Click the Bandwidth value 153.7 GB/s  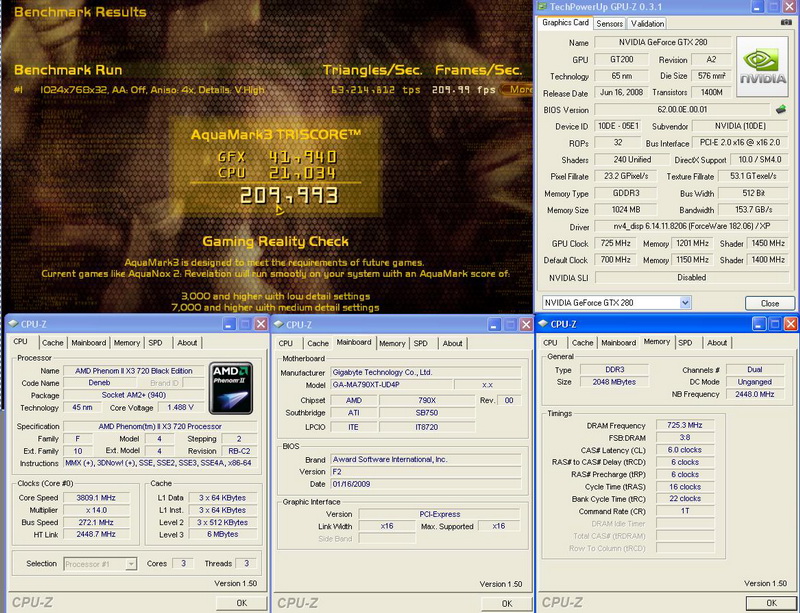pyautogui.click(x=753, y=210)
